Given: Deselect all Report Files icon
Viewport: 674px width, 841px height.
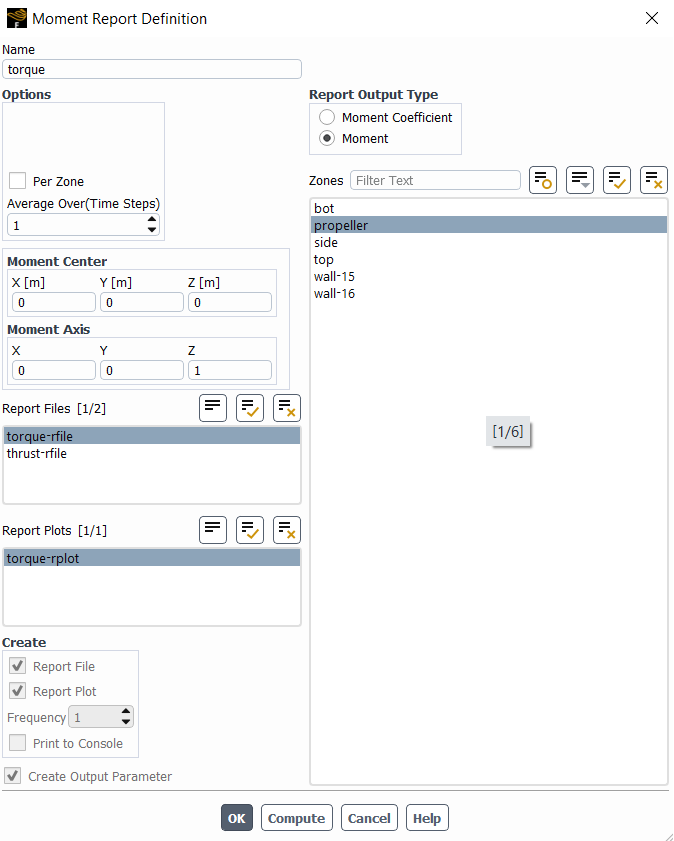Looking at the screenshot, I should coord(287,408).
